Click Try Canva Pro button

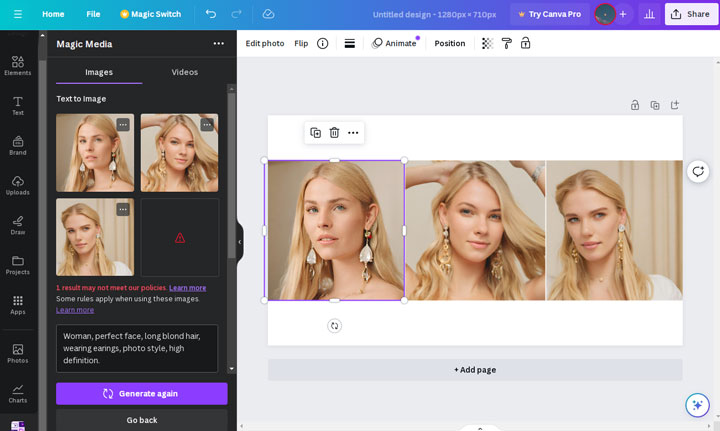(550, 14)
